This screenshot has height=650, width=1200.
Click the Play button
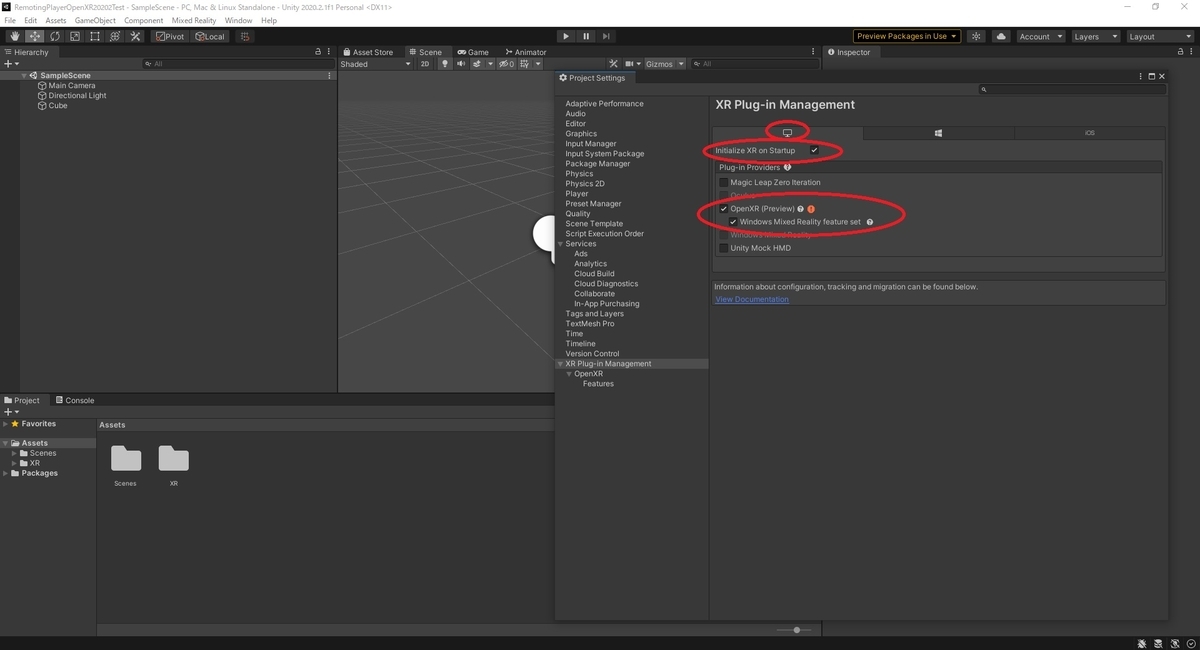(566, 36)
